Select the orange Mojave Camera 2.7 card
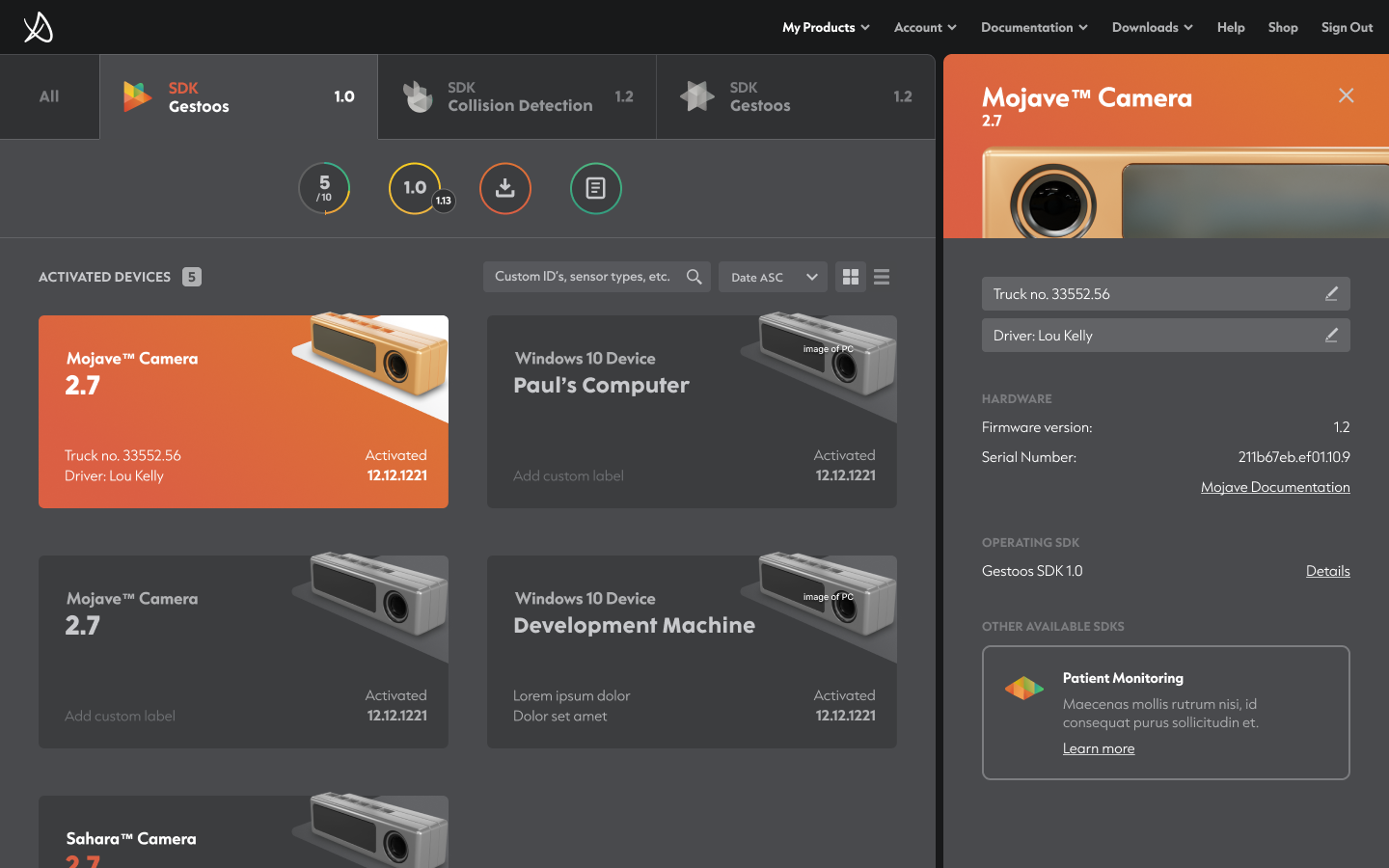This screenshot has height=868, width=1389. pyautogui.click(x=243, y=412)
